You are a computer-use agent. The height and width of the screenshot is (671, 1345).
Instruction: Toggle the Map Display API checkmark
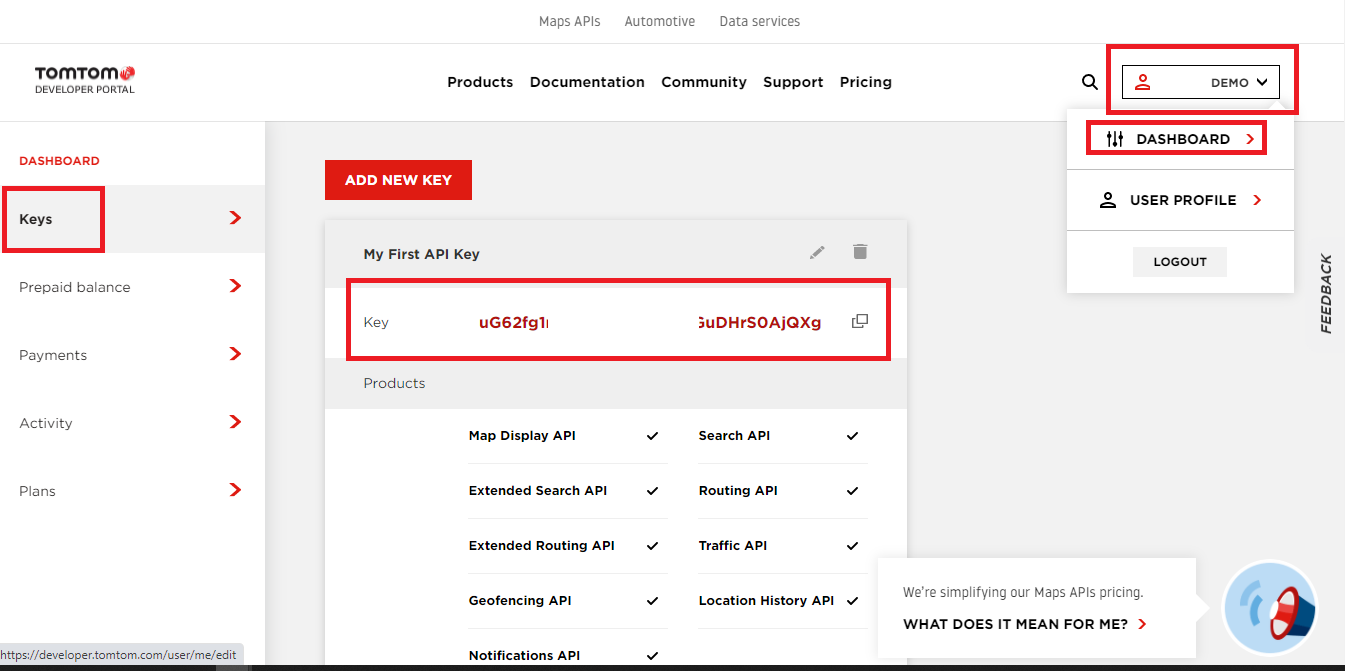pos(653,436)
